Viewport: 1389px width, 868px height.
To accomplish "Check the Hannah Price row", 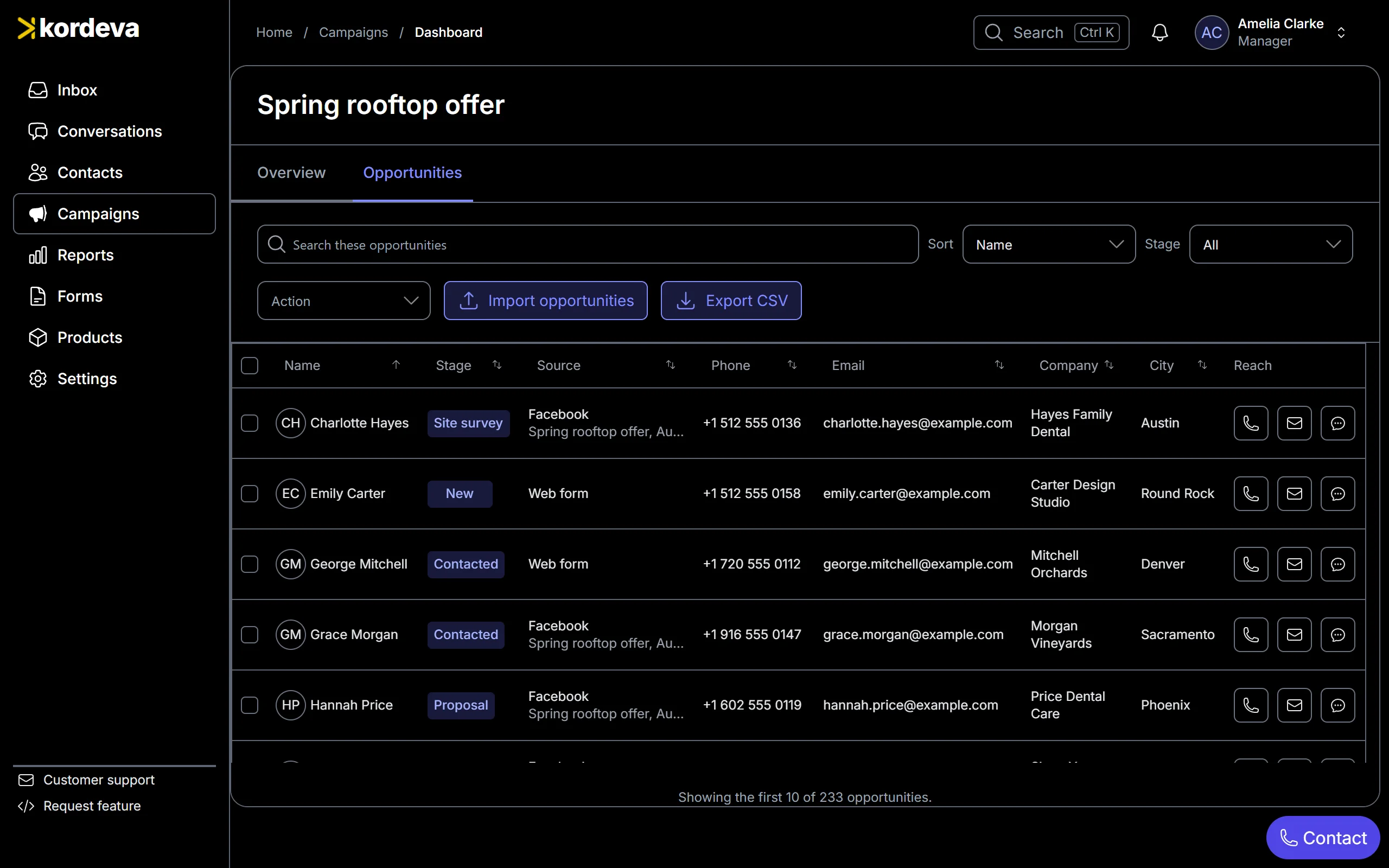I will pyautogui.click(x=250, y=706).
